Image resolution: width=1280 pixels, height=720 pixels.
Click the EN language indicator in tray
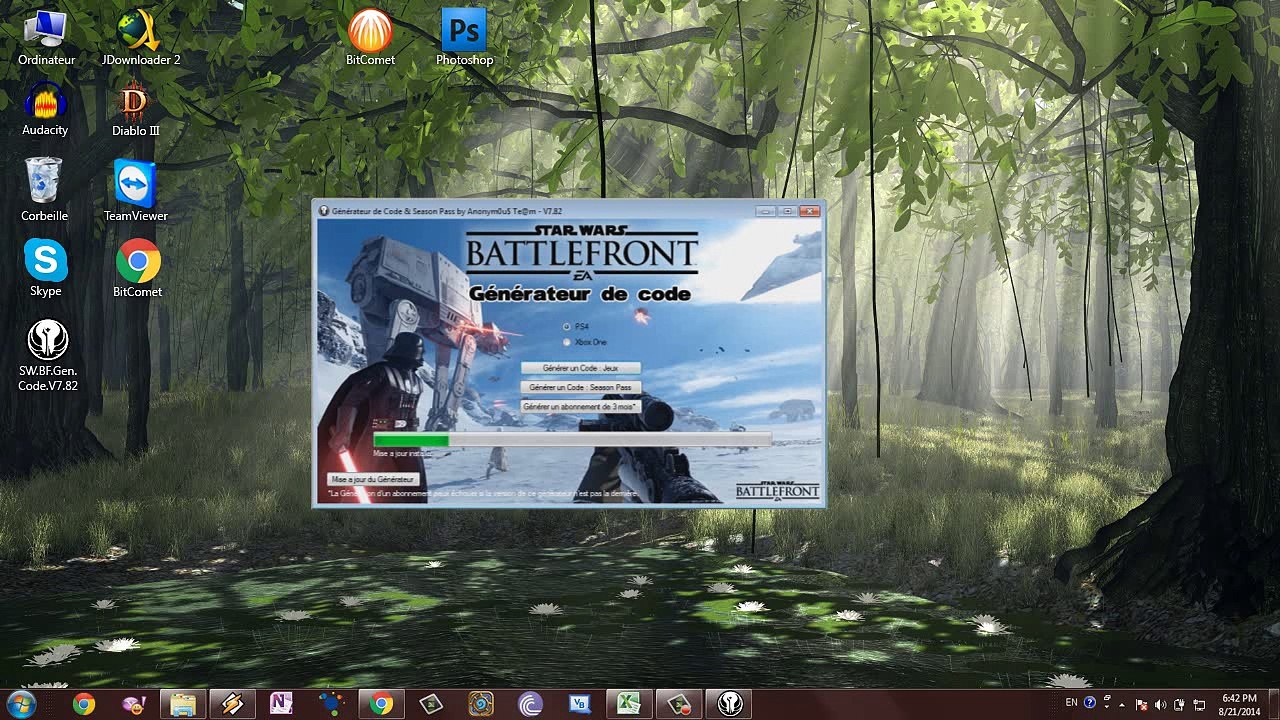click(x=1072, y=703)
